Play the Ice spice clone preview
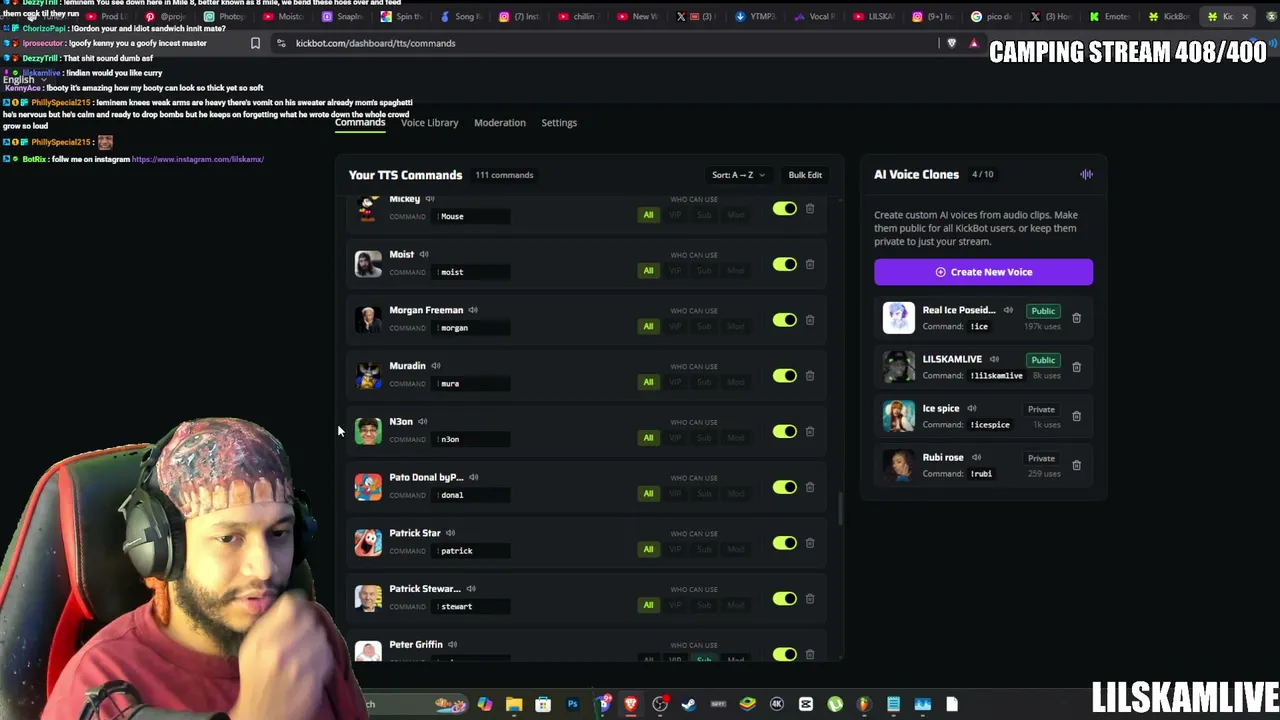Viewport: 1280px width, 720px height. (x=972, y=408)
